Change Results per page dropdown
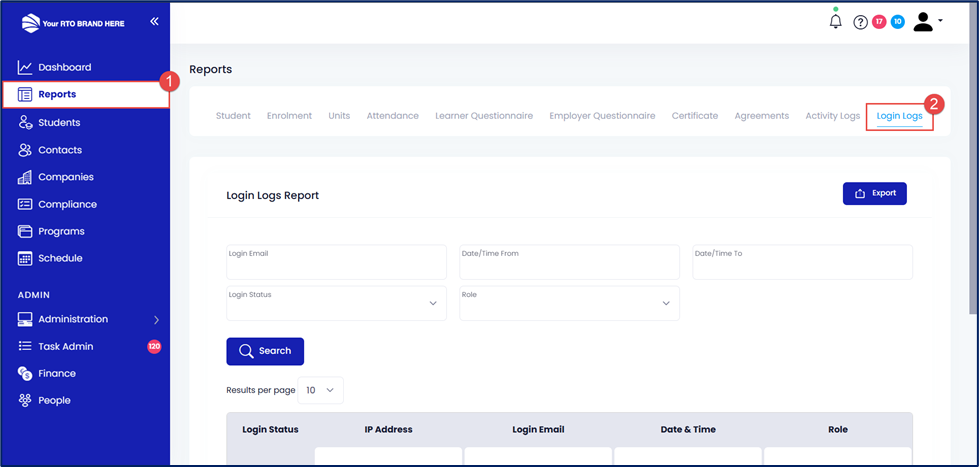The image size is (979, 467). point(320,390)
